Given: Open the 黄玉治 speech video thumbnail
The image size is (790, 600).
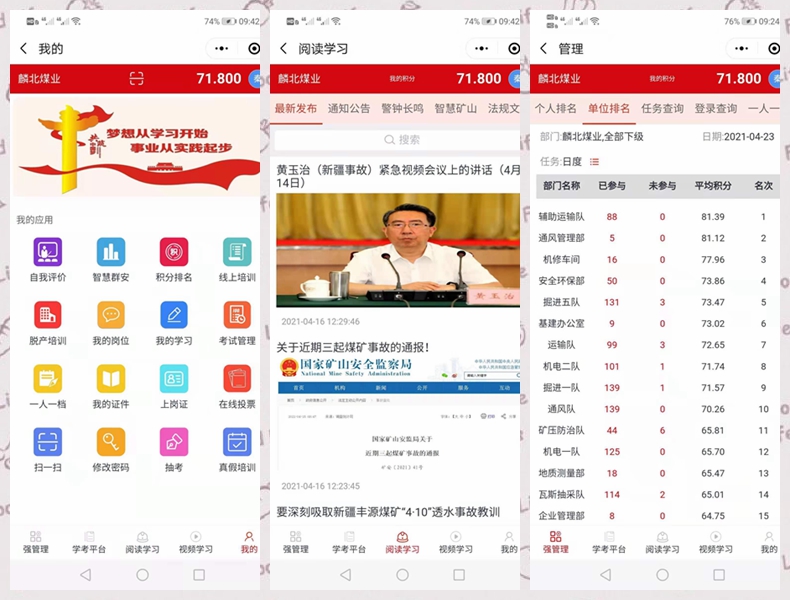Looking at the screenshot, I should (x=398, y=250).
